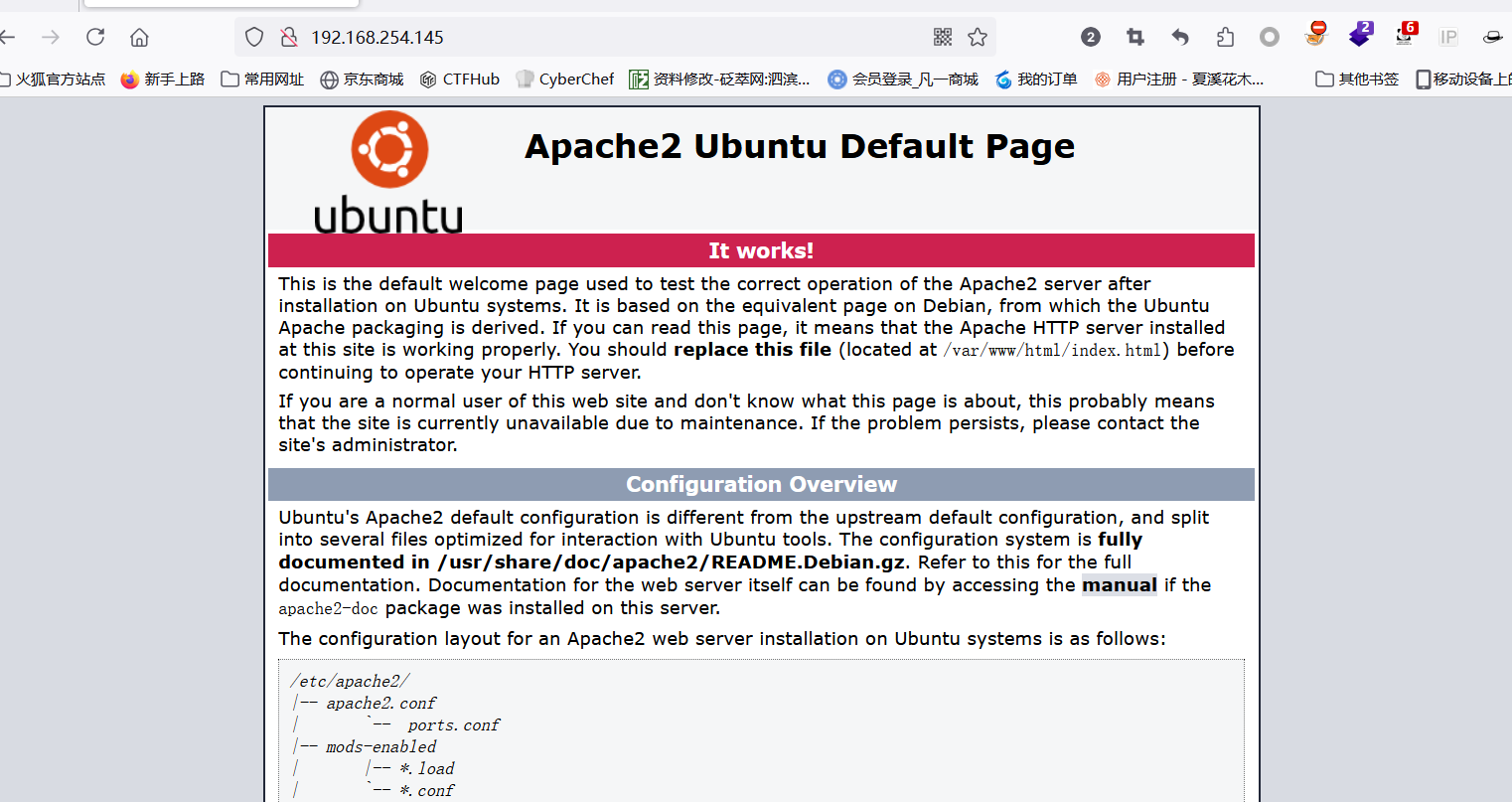This screenshot has height=802, width=1512.
Task: Open the 会员登录_凡一商城 bookmark
Action: coord(903,79)
